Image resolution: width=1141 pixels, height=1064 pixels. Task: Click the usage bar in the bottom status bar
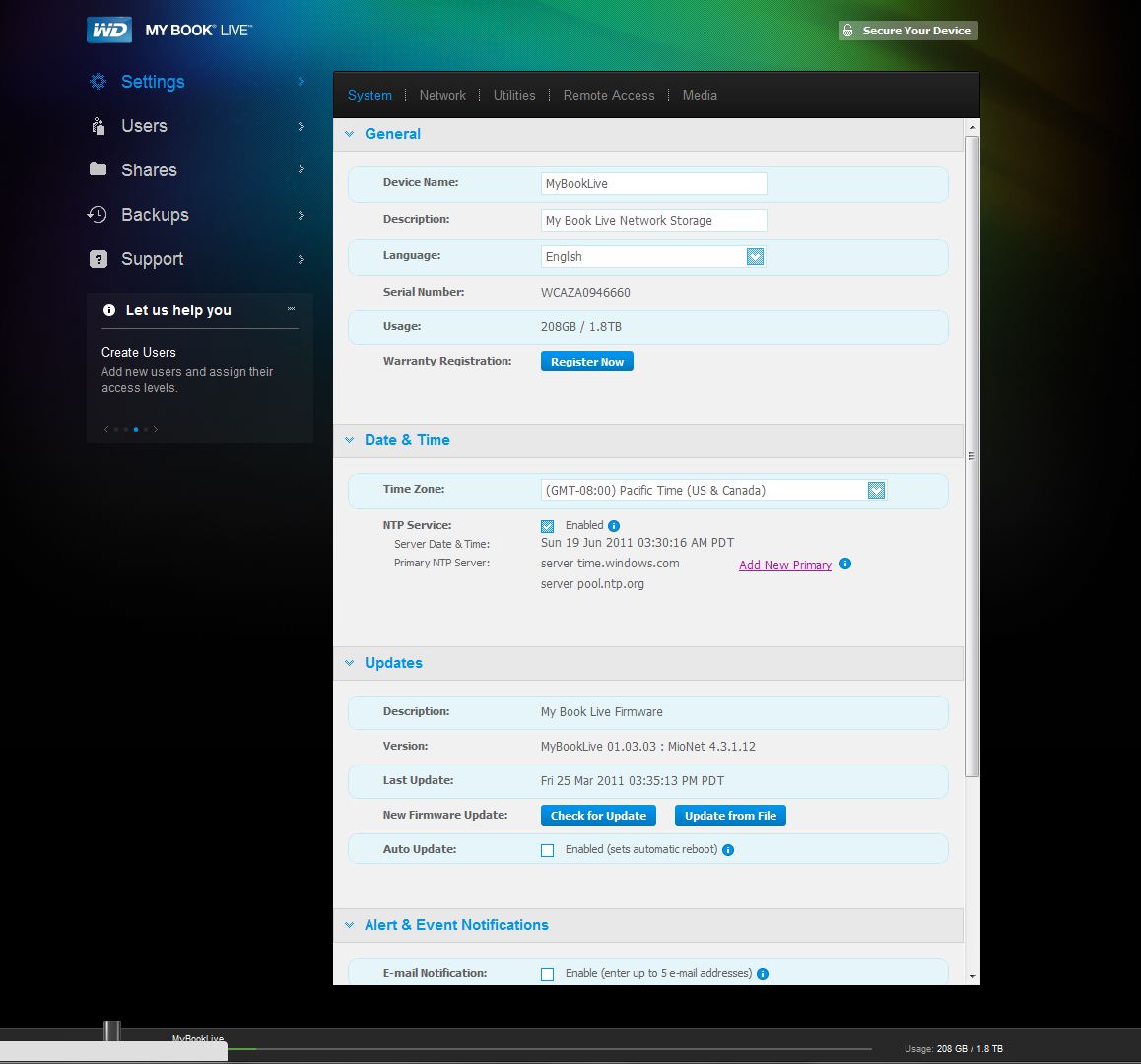550,1048
